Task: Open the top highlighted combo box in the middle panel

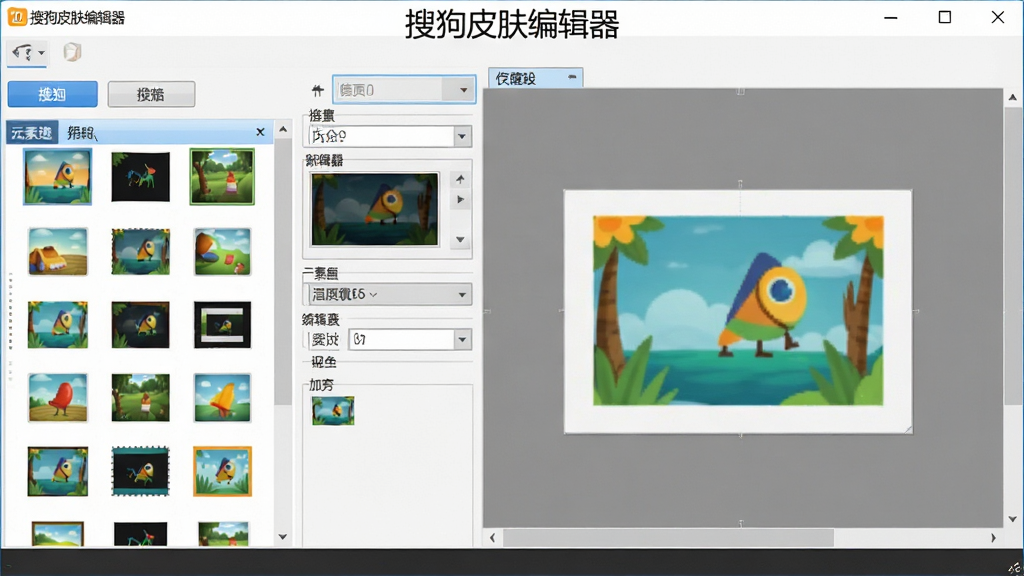Action: [404, 90]
